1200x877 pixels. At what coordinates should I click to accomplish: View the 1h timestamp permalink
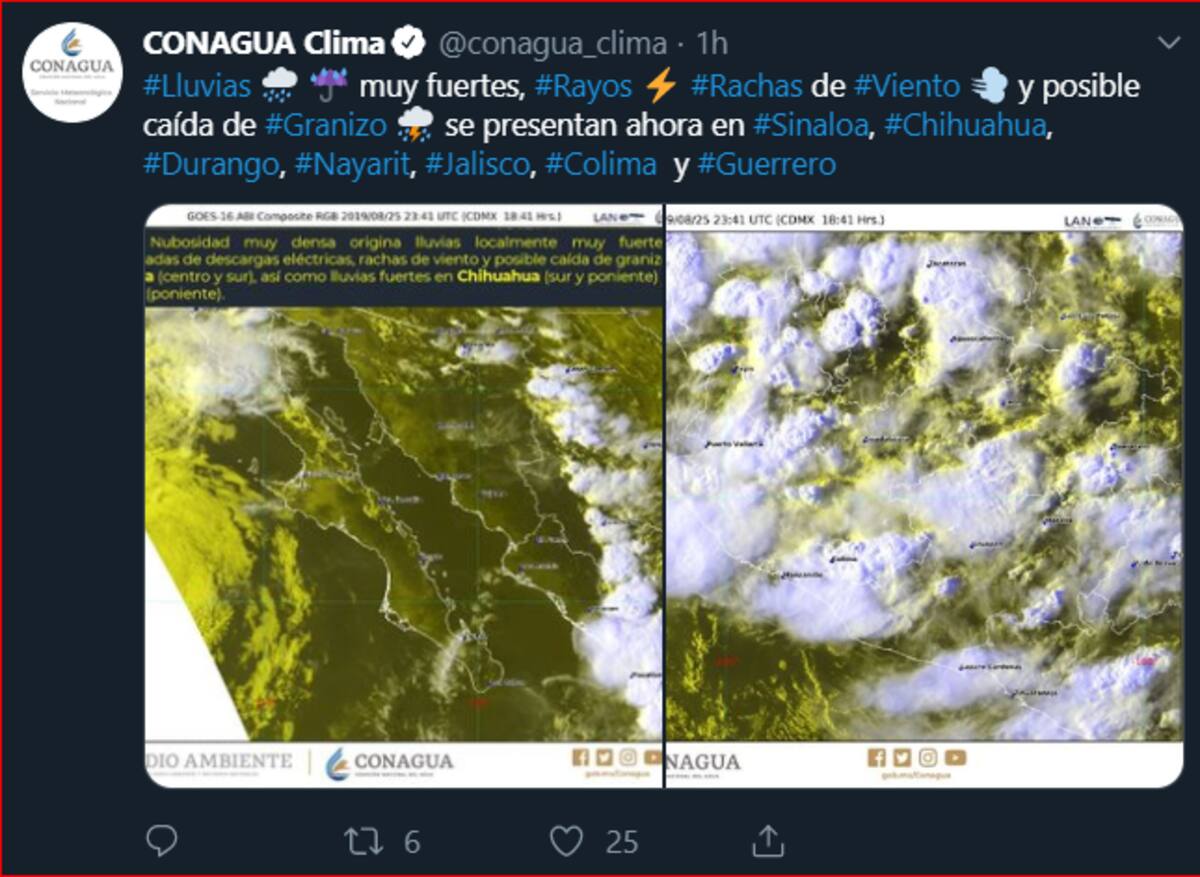711,44
